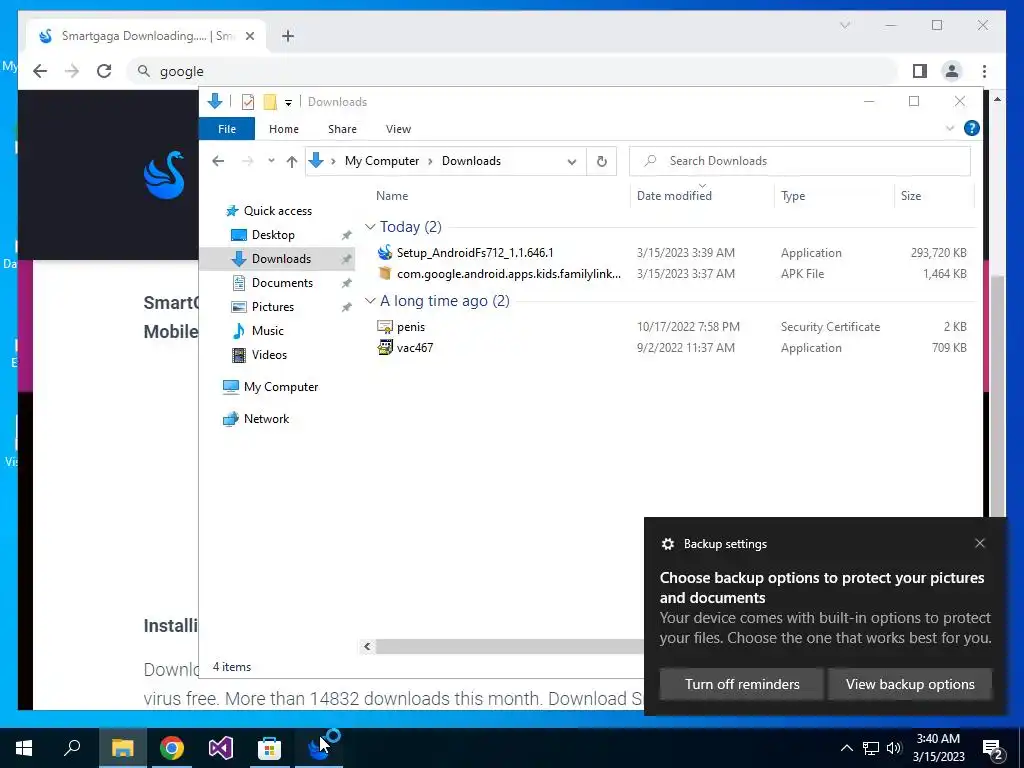Close the Smartgaga Chrome tab
The image size is (1024, 768).
pos(249,36)
